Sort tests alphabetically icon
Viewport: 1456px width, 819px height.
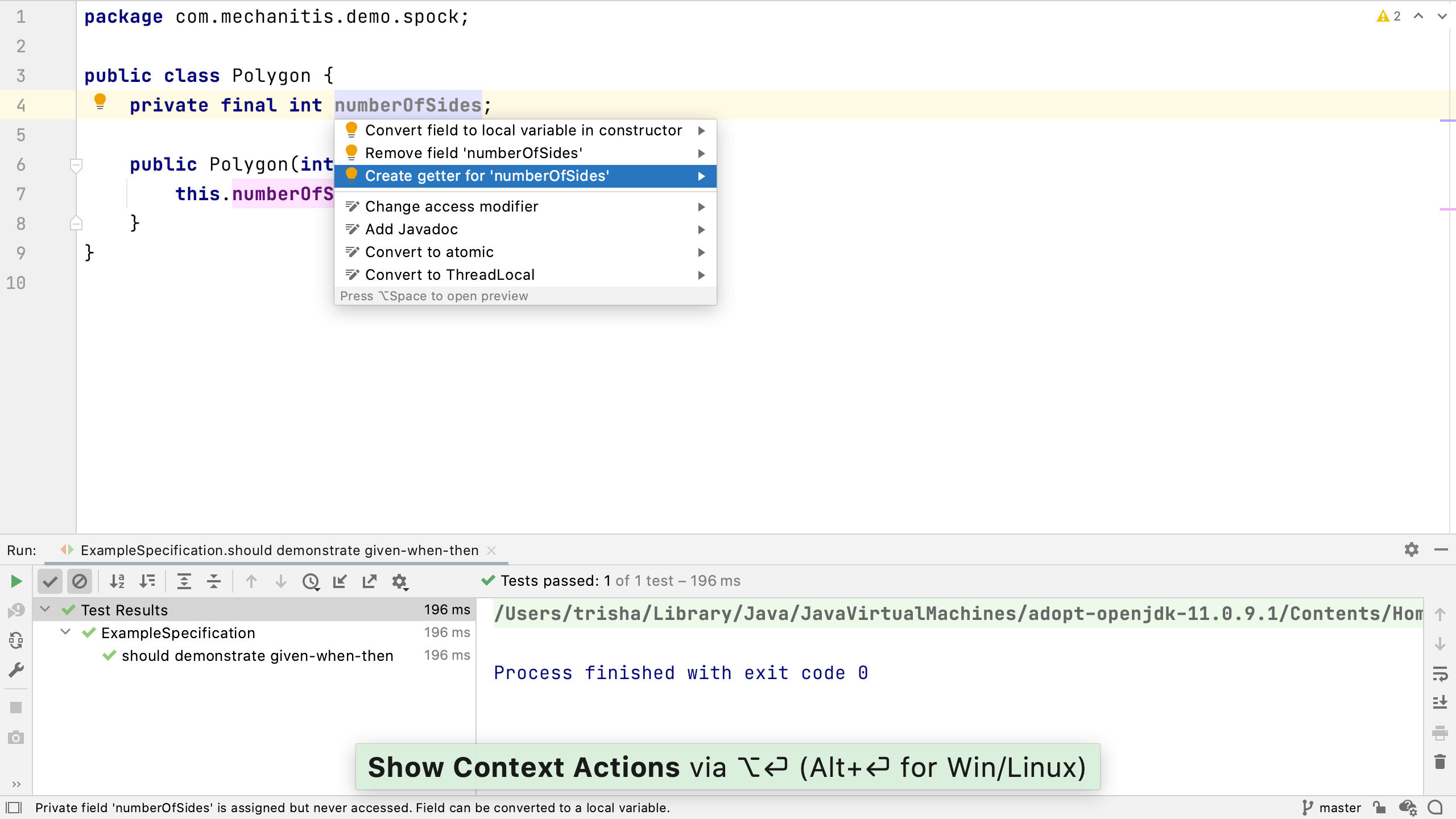[117, 581]
